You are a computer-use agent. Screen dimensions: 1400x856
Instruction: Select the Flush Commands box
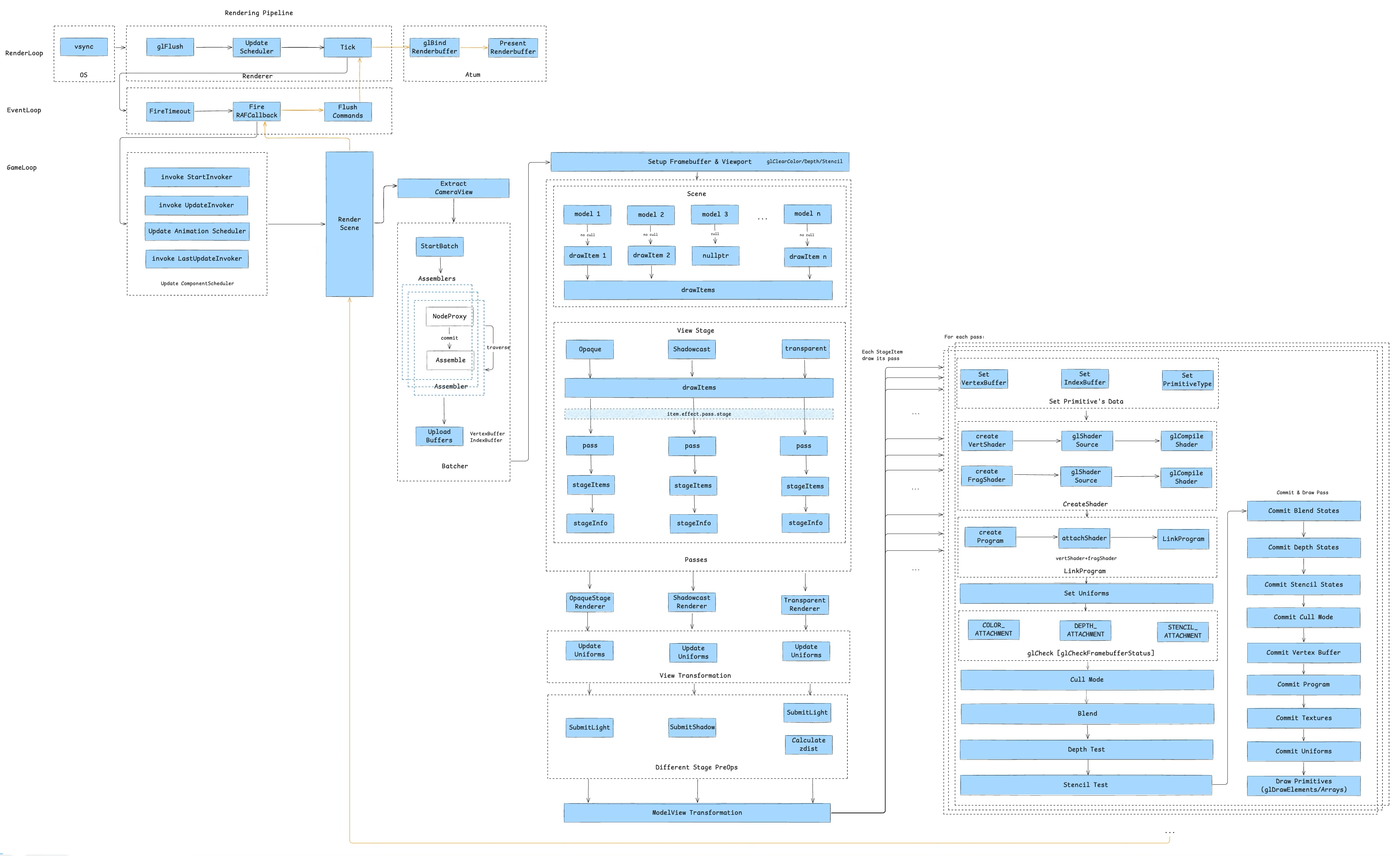click(x=348, y=111)
